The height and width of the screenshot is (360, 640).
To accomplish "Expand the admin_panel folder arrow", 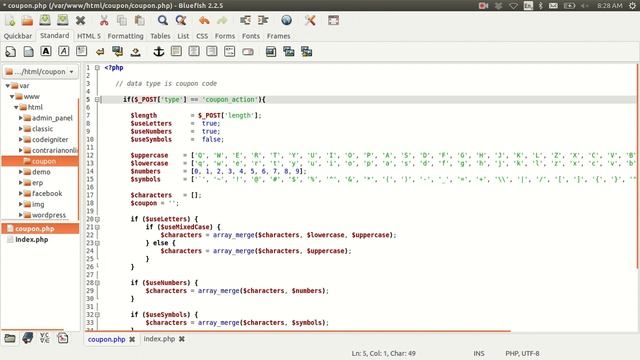I will (20, 118).
